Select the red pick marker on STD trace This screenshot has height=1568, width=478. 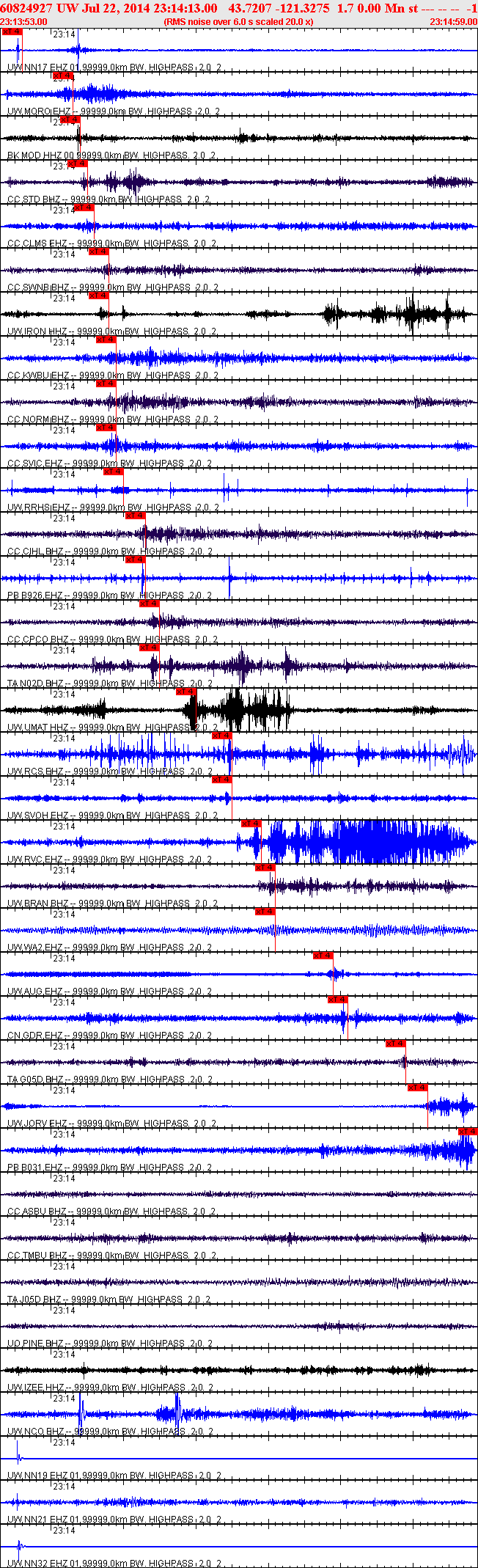78,164
